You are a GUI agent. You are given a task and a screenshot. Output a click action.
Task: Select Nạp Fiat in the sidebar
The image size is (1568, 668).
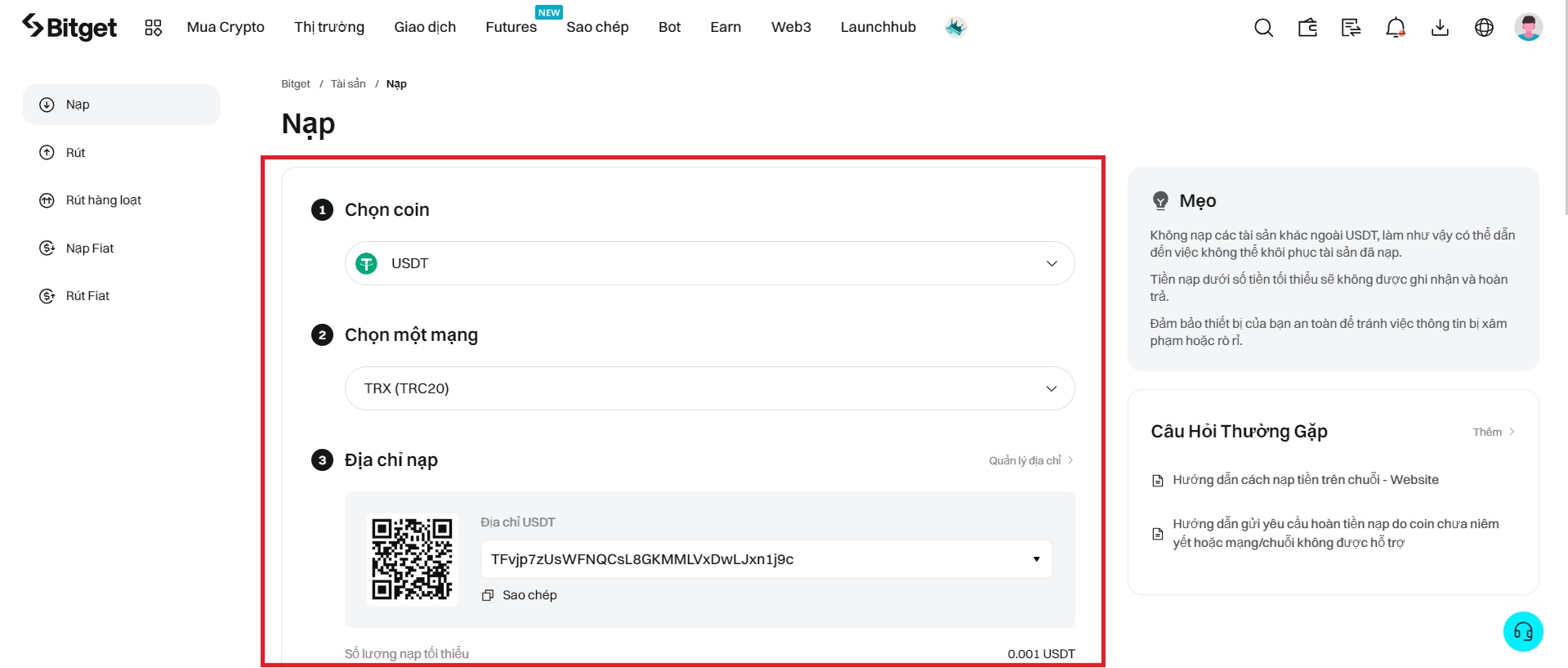click(121, 249)
